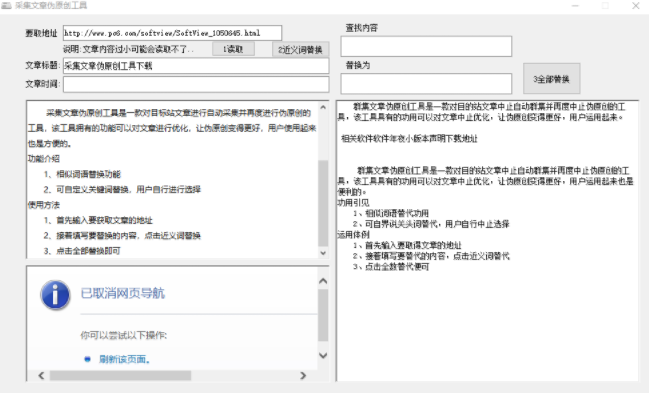Click the 1读取 button

[x=233, y=49]
